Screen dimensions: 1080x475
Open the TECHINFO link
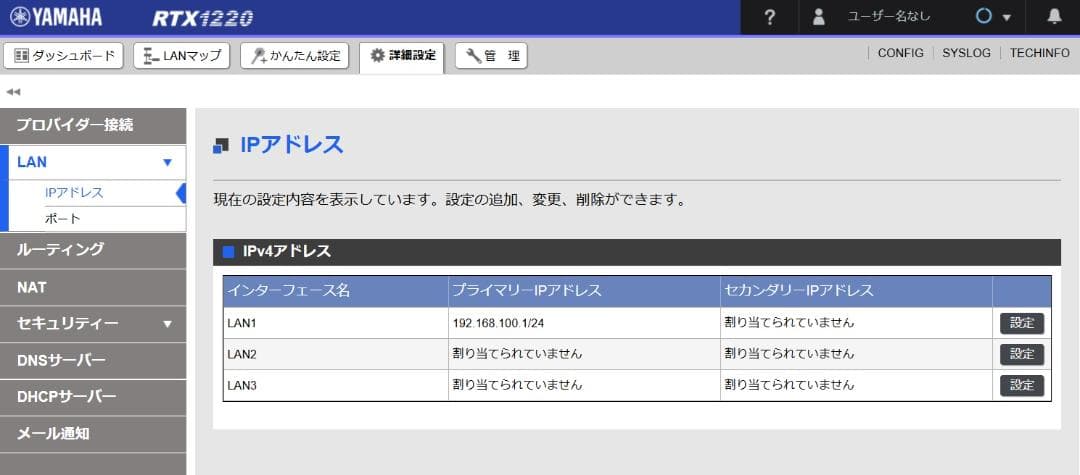[x=1039, y=53]
